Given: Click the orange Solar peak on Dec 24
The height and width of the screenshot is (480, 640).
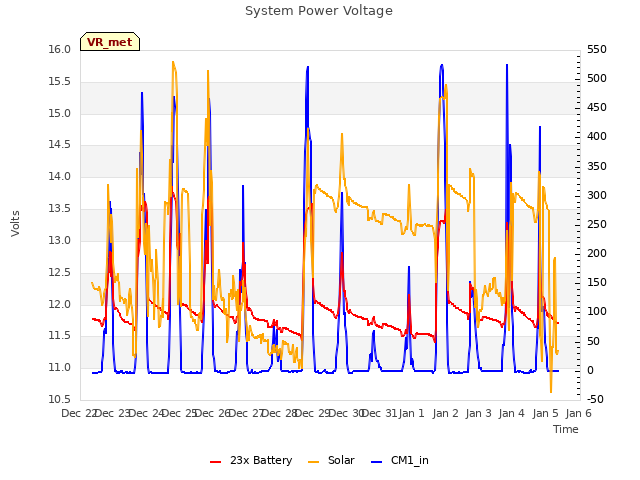Looking at the screenshot, I should (x=173, y=62).
